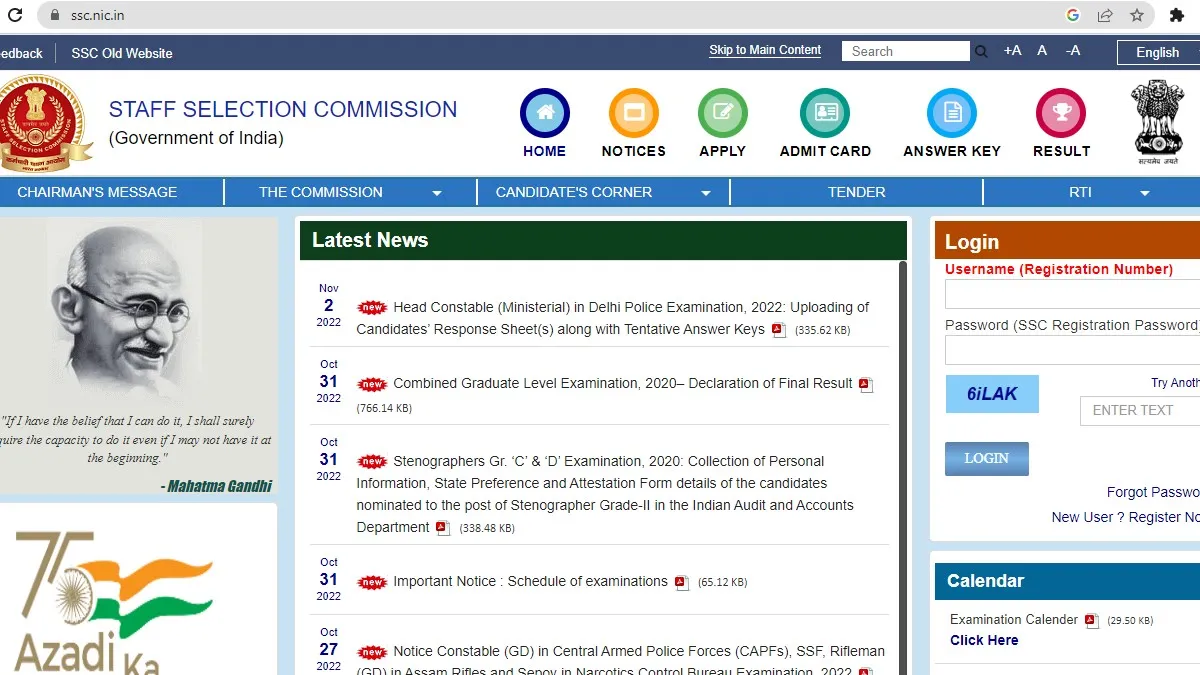This screenshot has height=675, width=1200.
Task: Click the Click Here calendar link
Action: click(984, 640)
